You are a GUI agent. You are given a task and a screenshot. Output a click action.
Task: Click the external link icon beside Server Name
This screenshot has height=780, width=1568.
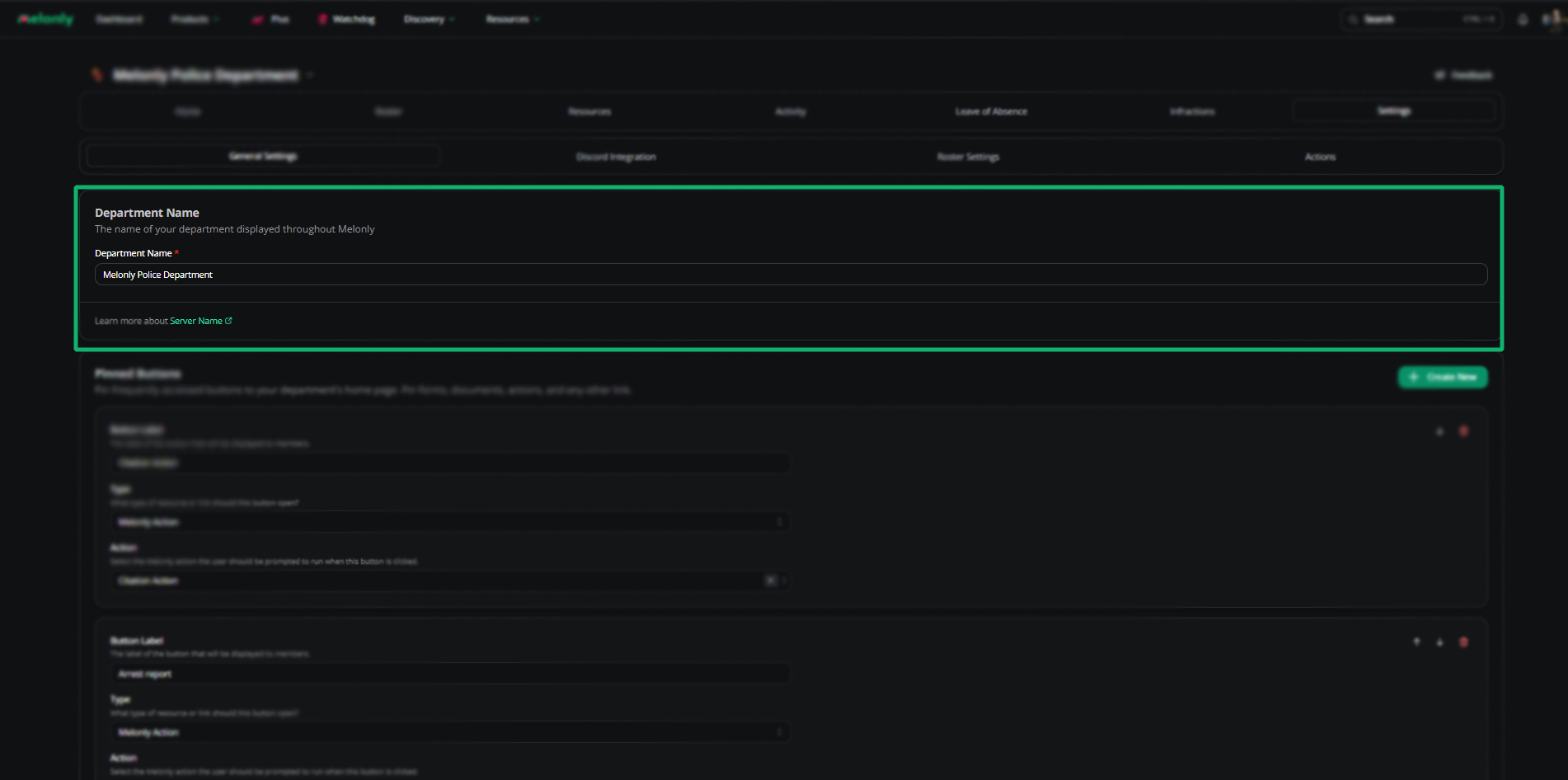pos(229,321)
